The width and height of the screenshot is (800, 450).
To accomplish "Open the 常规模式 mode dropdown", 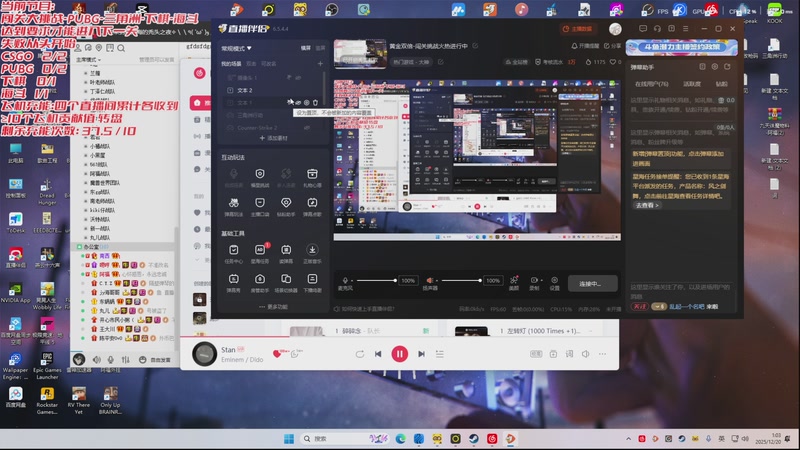I will click(236, 48).
